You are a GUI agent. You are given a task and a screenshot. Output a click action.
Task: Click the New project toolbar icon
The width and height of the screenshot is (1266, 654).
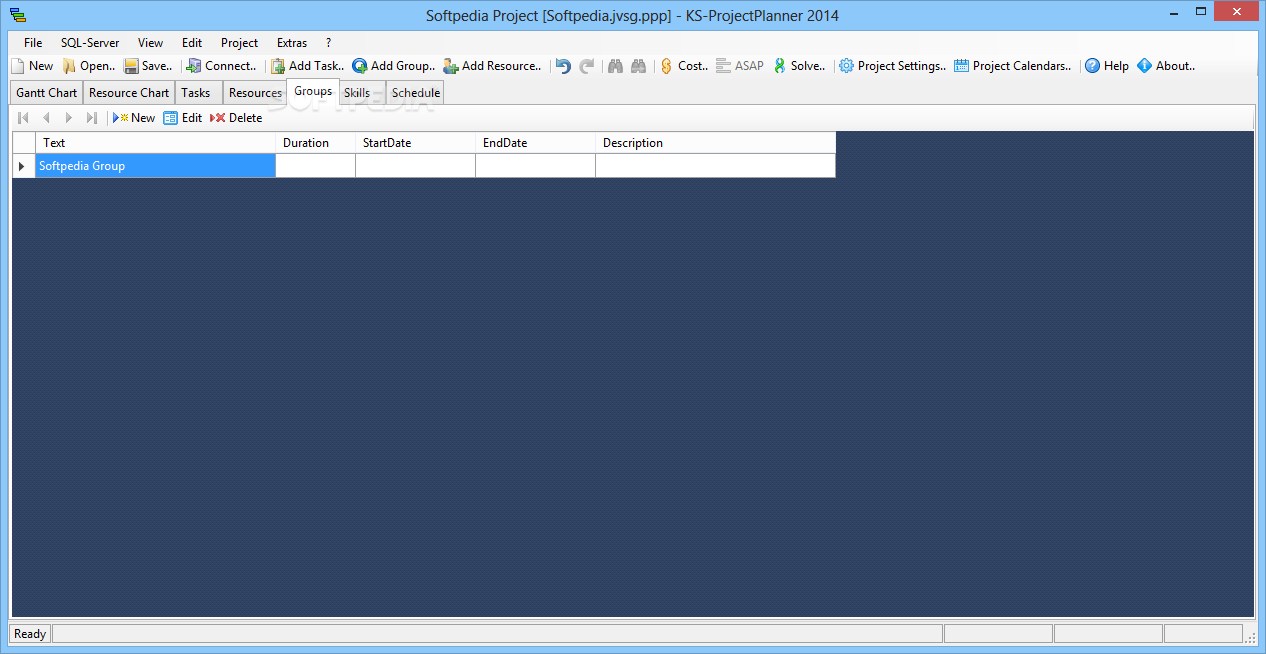[32, 66]
